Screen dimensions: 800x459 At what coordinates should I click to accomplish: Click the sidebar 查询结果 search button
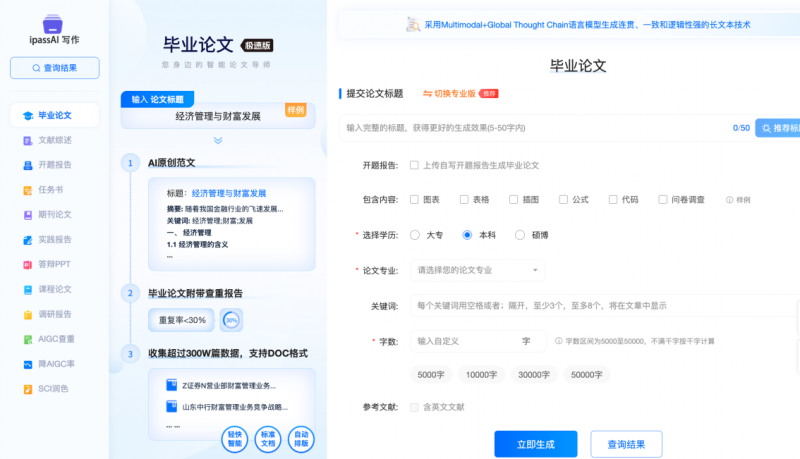(x=55, y=68)
